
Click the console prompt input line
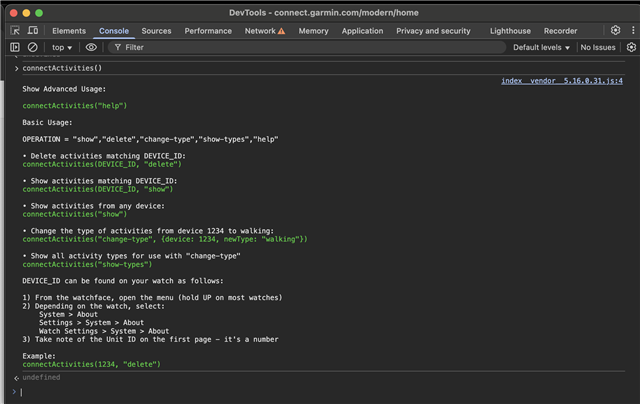pyautogui.click(x=322, y=392)
